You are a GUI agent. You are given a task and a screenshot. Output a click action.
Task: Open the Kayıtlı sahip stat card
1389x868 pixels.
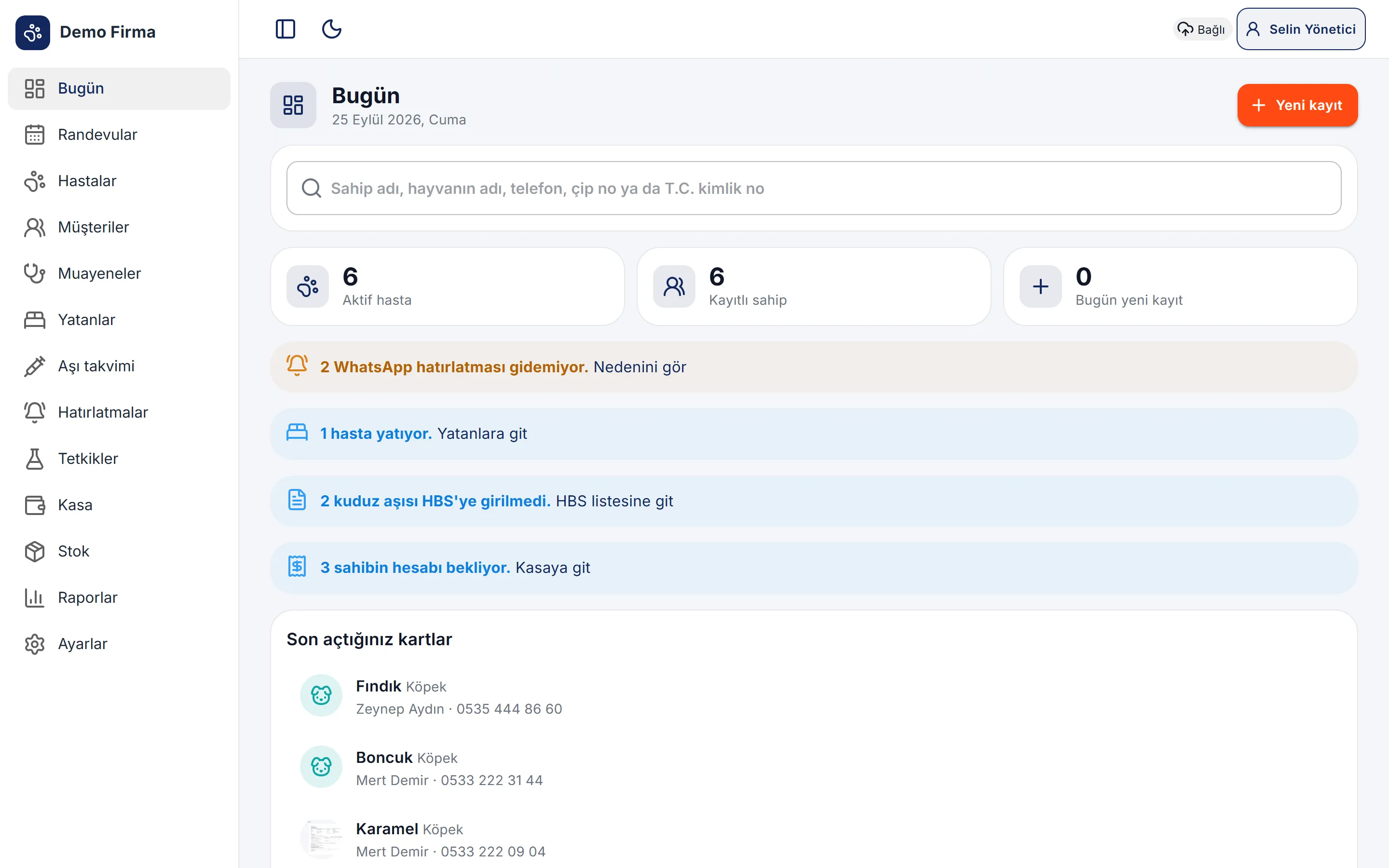(x=814, y=286)
